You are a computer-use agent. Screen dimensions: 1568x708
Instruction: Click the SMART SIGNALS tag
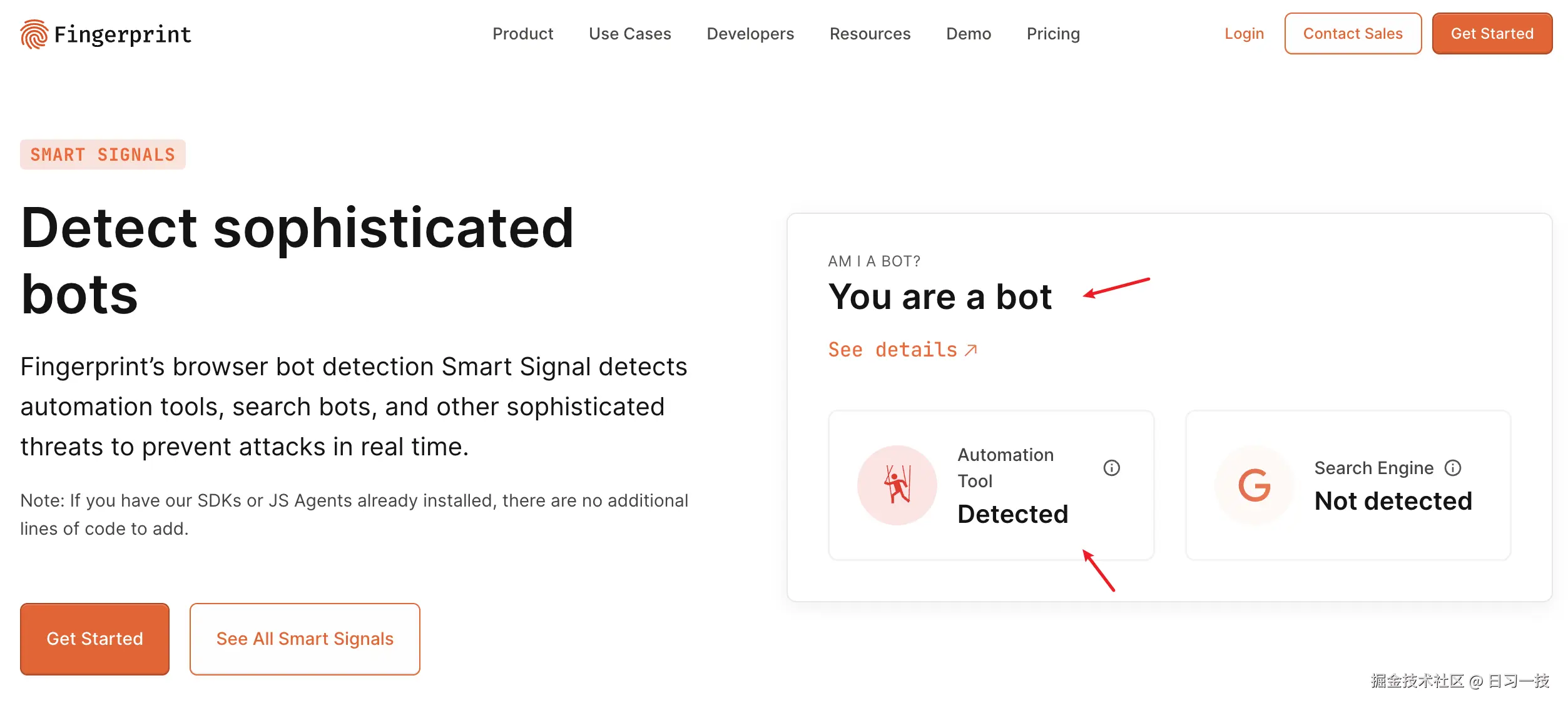tap(103, 154)
